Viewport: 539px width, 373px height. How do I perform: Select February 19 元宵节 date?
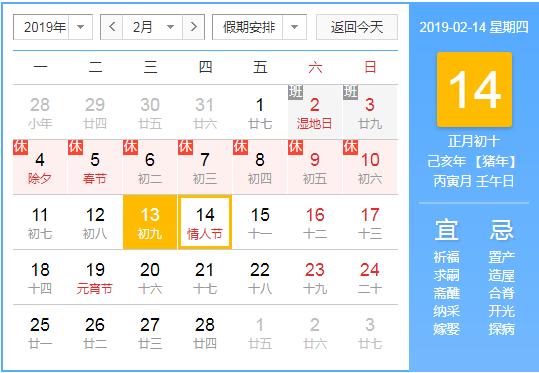pyautogui.click(x=95, y=277)
